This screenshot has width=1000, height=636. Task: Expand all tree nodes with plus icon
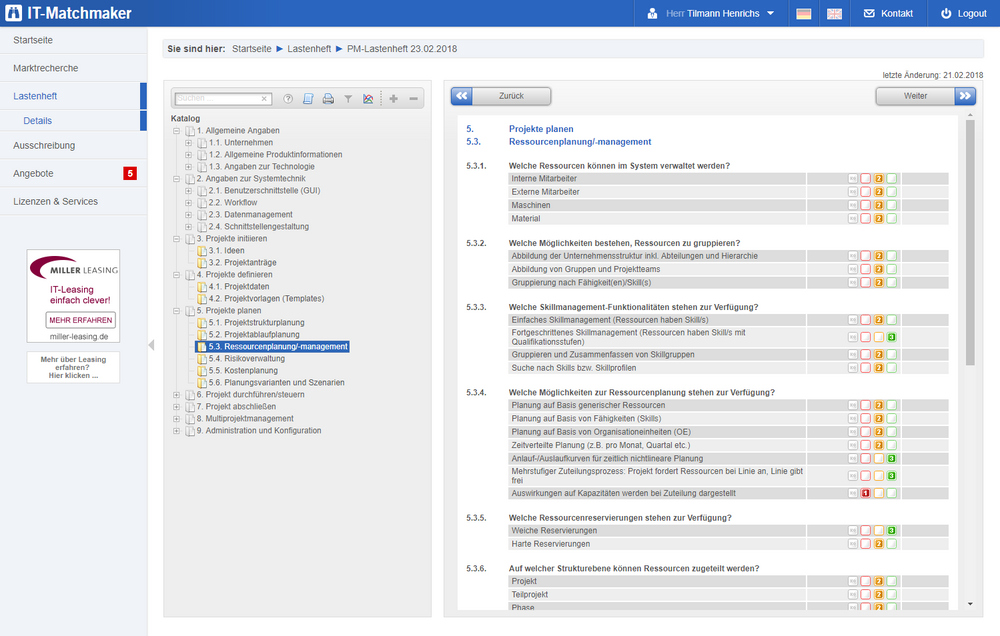click(393, 99)
